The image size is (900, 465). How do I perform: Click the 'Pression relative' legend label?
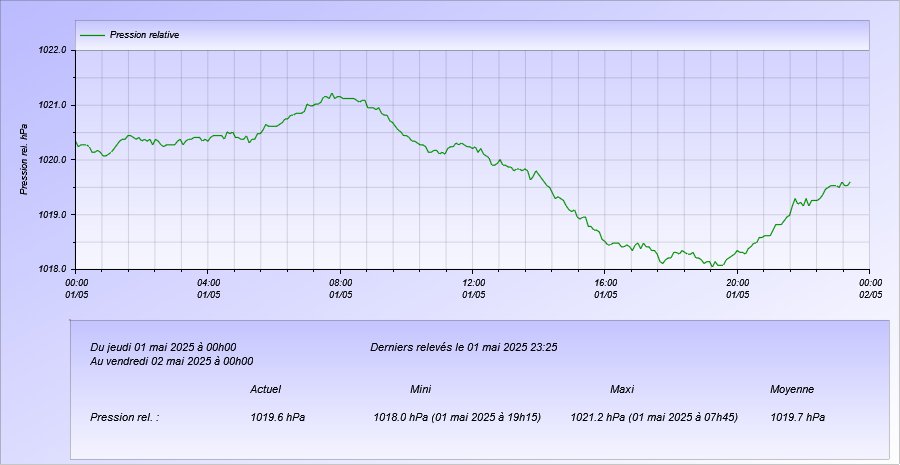(x=145, y=35)
